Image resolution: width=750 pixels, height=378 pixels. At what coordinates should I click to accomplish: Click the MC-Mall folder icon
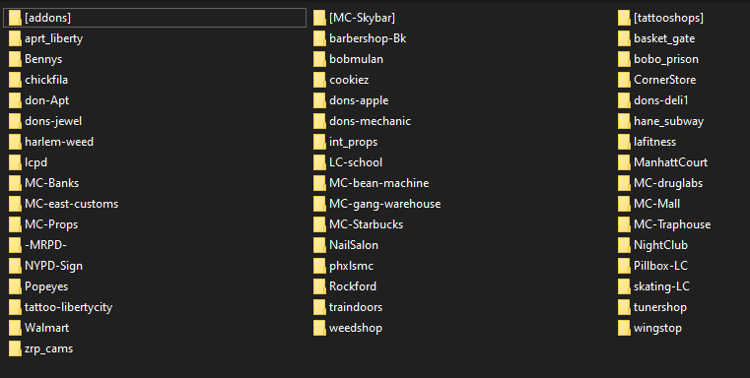pyautogui.click(x=624, y=204)
